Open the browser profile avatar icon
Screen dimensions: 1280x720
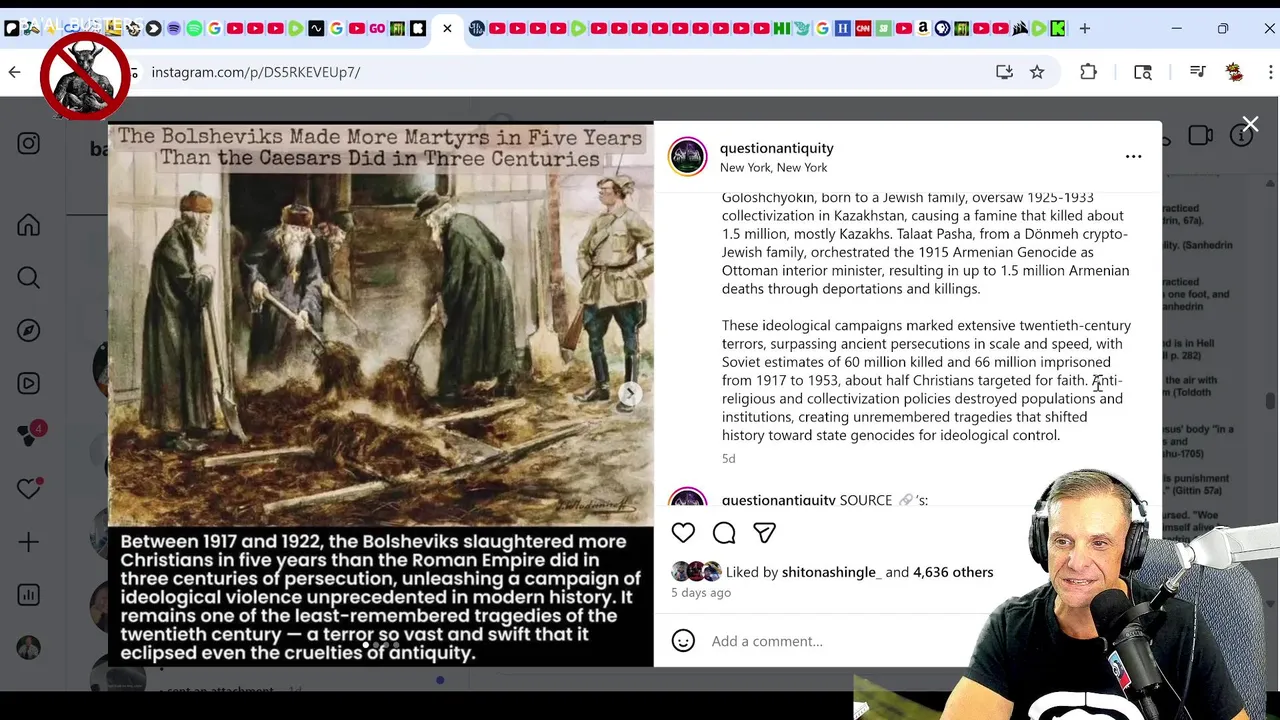(1234, 72)
